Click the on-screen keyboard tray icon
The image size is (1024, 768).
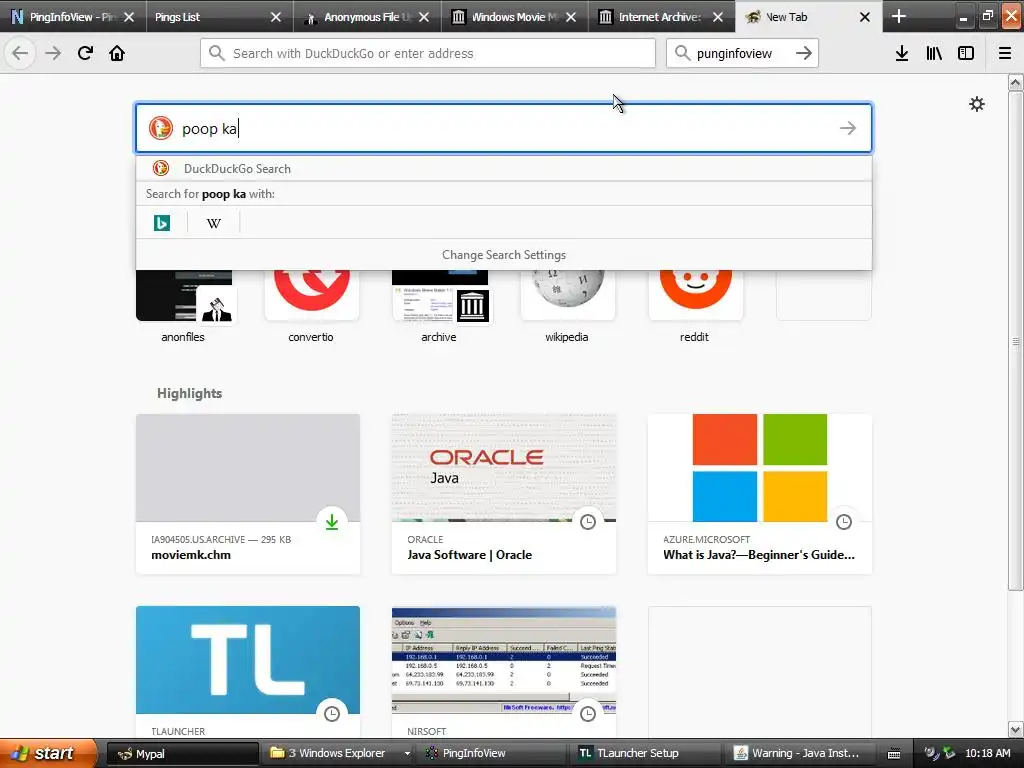[x=894, y=754]
